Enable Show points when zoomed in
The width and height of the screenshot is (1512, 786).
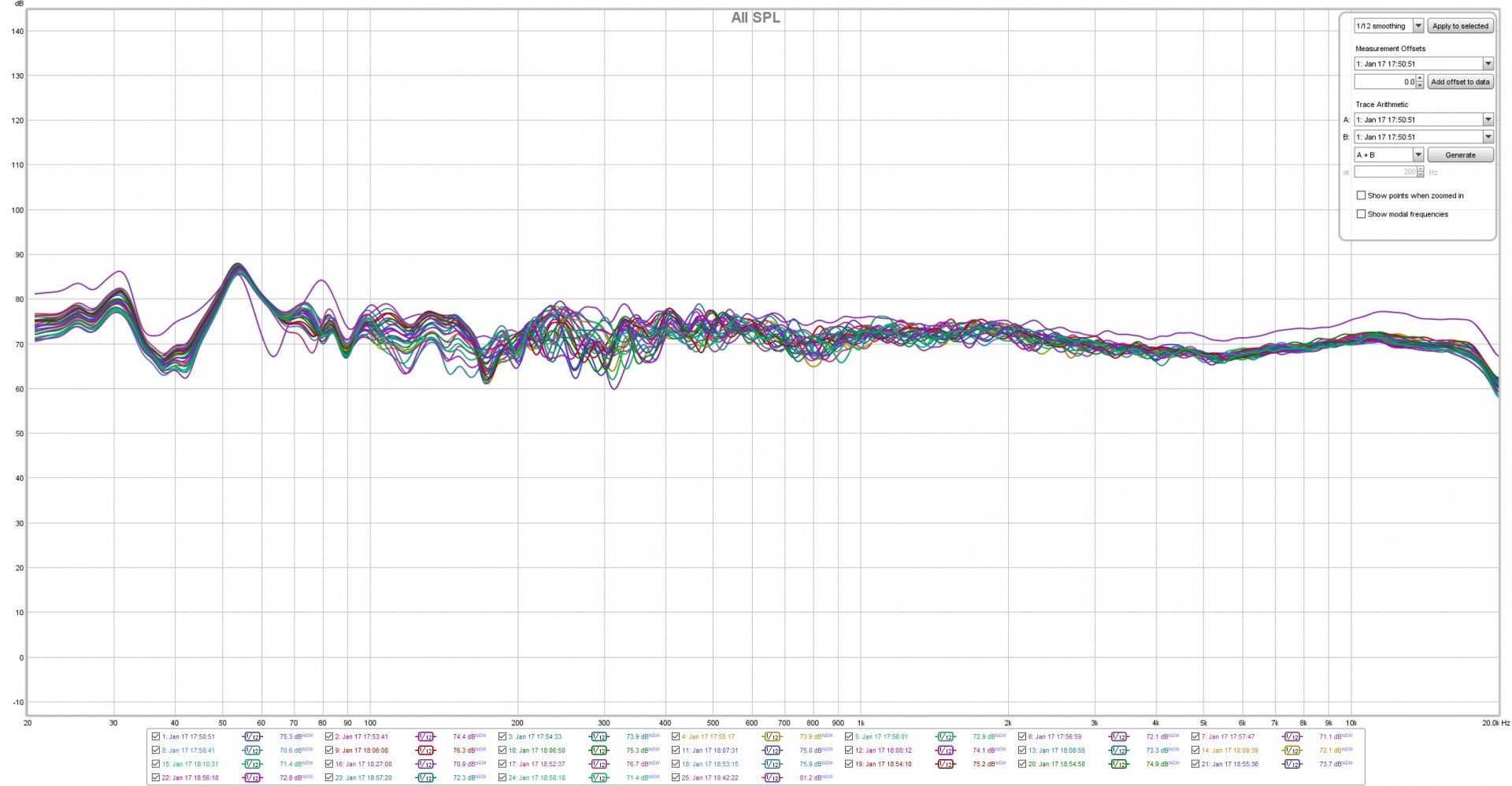click(x=1361, y=195)
